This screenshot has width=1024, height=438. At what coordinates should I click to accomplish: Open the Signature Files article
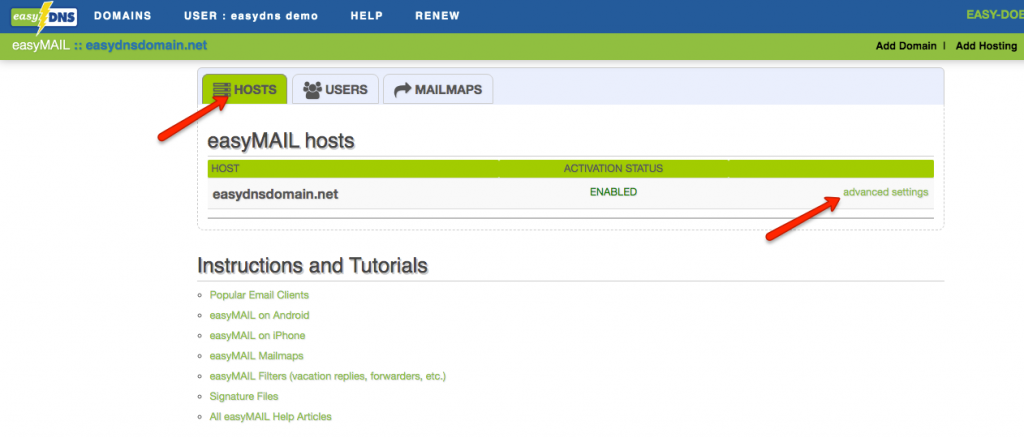(x=244, y=396)
